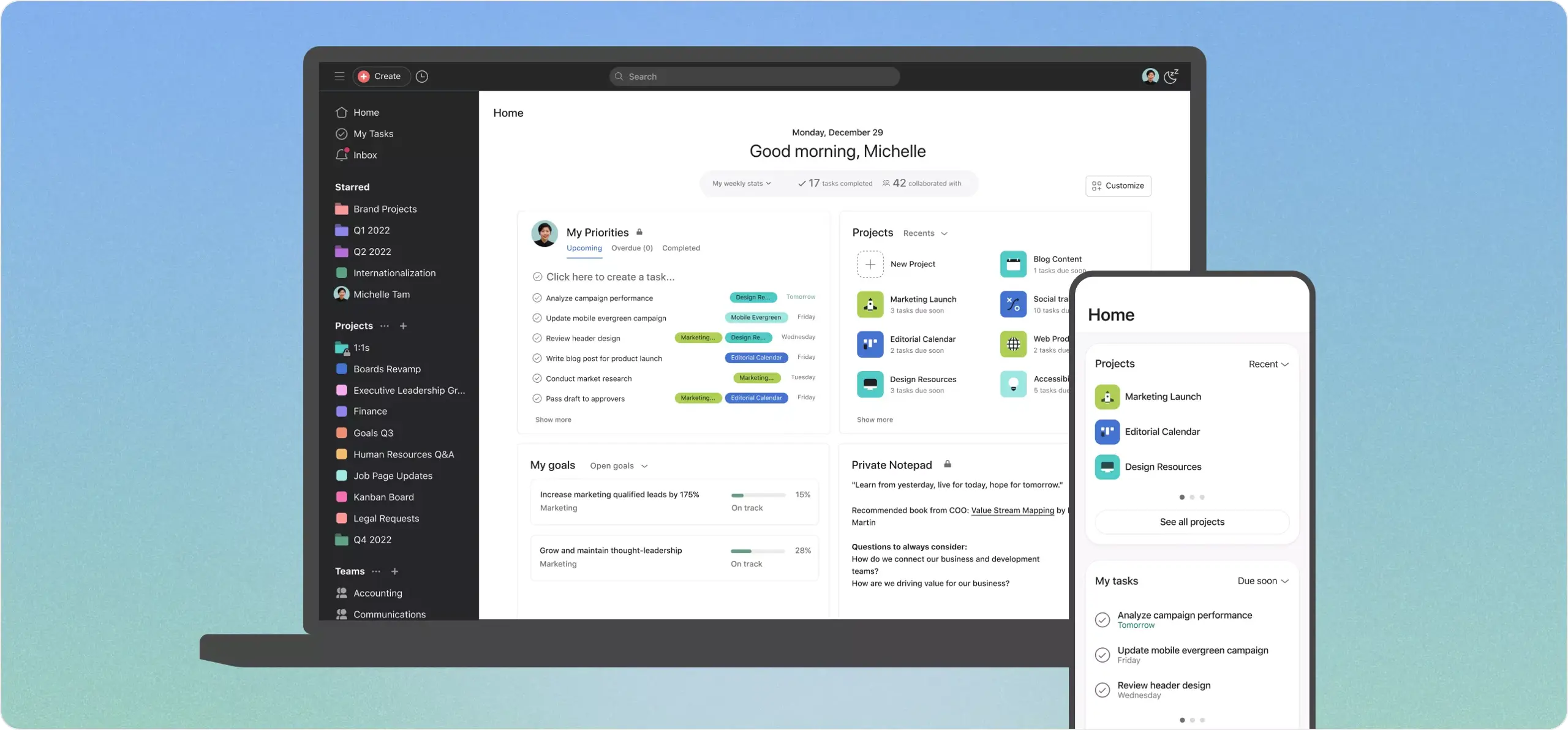
Task: Click the New Project plus icon
Action: coord(868,264)
